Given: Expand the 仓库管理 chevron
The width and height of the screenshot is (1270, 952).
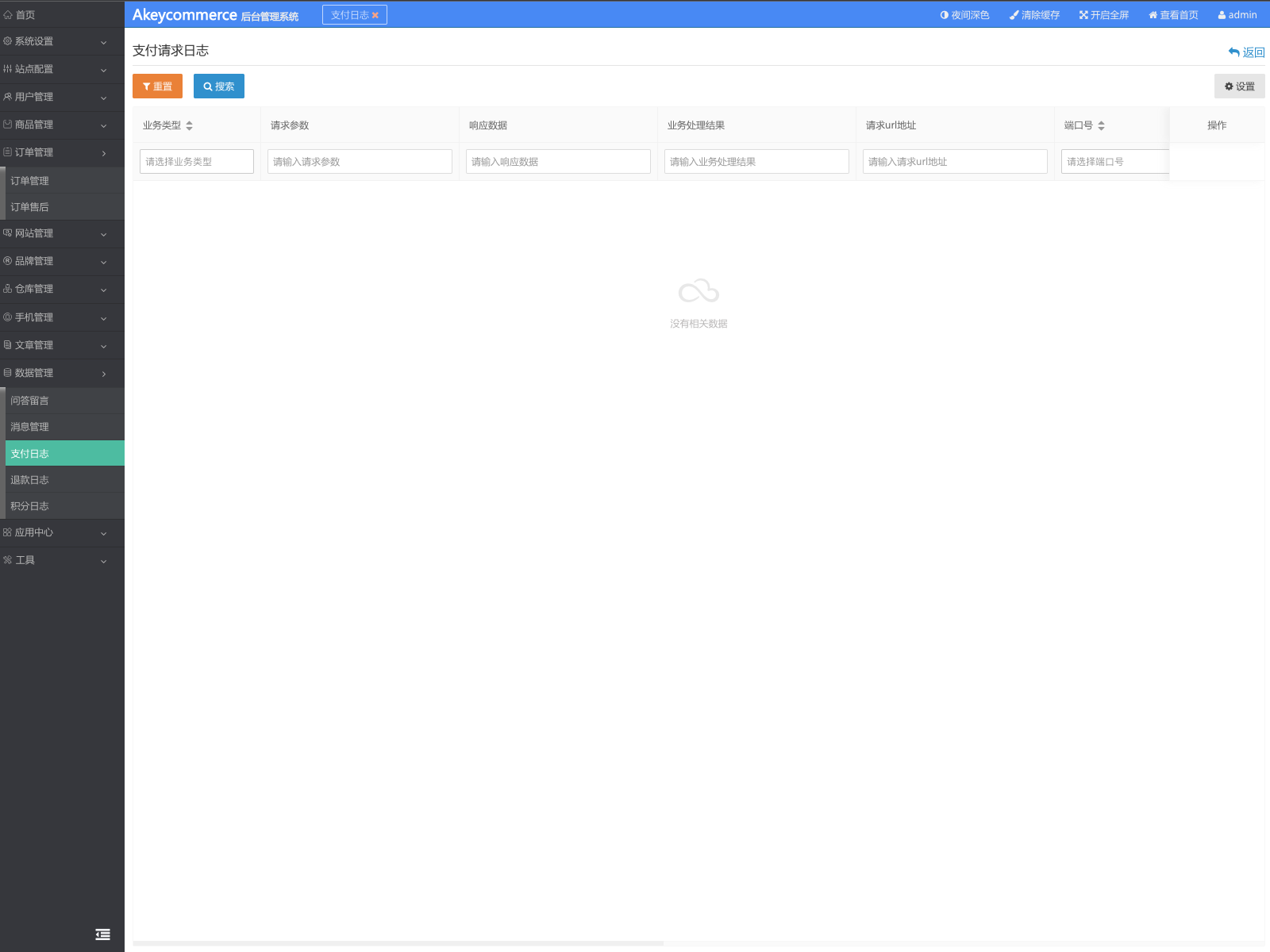Looking at the screenshot, I should (103, 290).
